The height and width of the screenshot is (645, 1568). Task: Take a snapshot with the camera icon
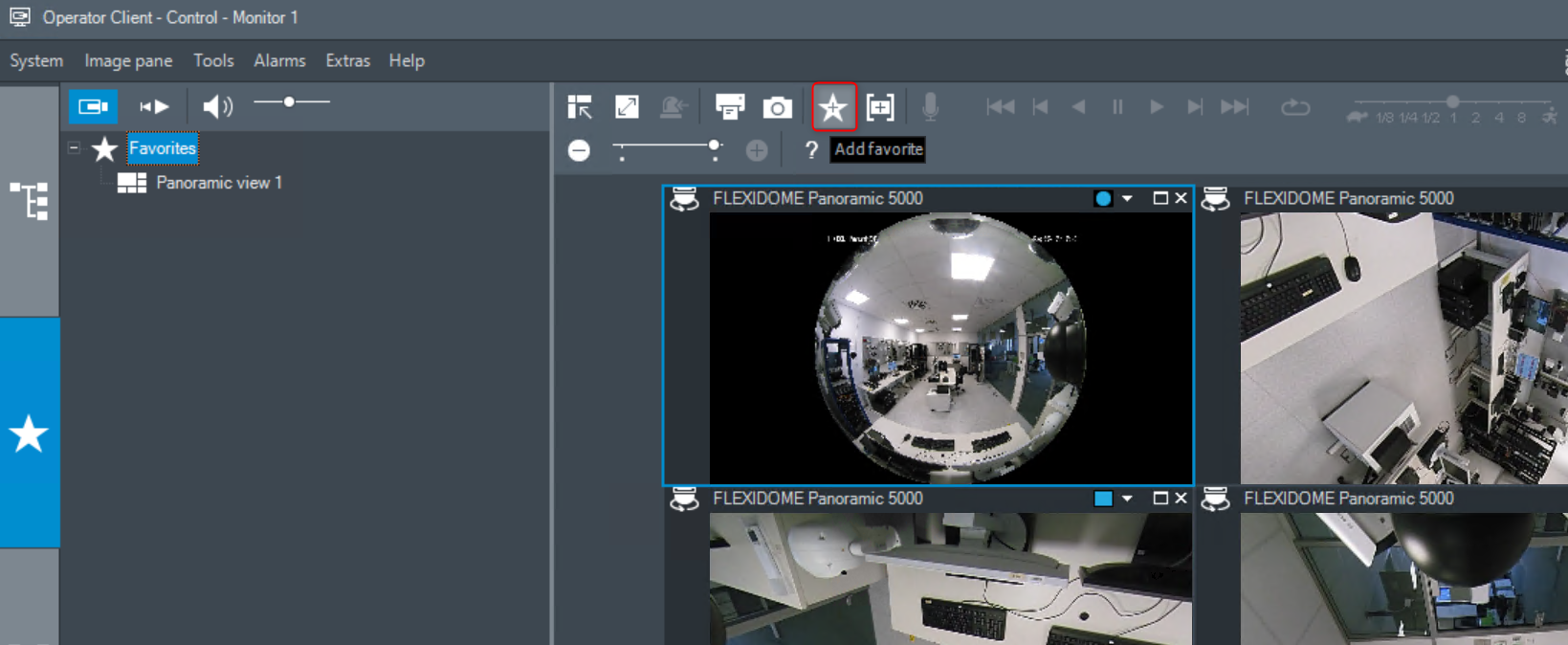coord(777,107)
